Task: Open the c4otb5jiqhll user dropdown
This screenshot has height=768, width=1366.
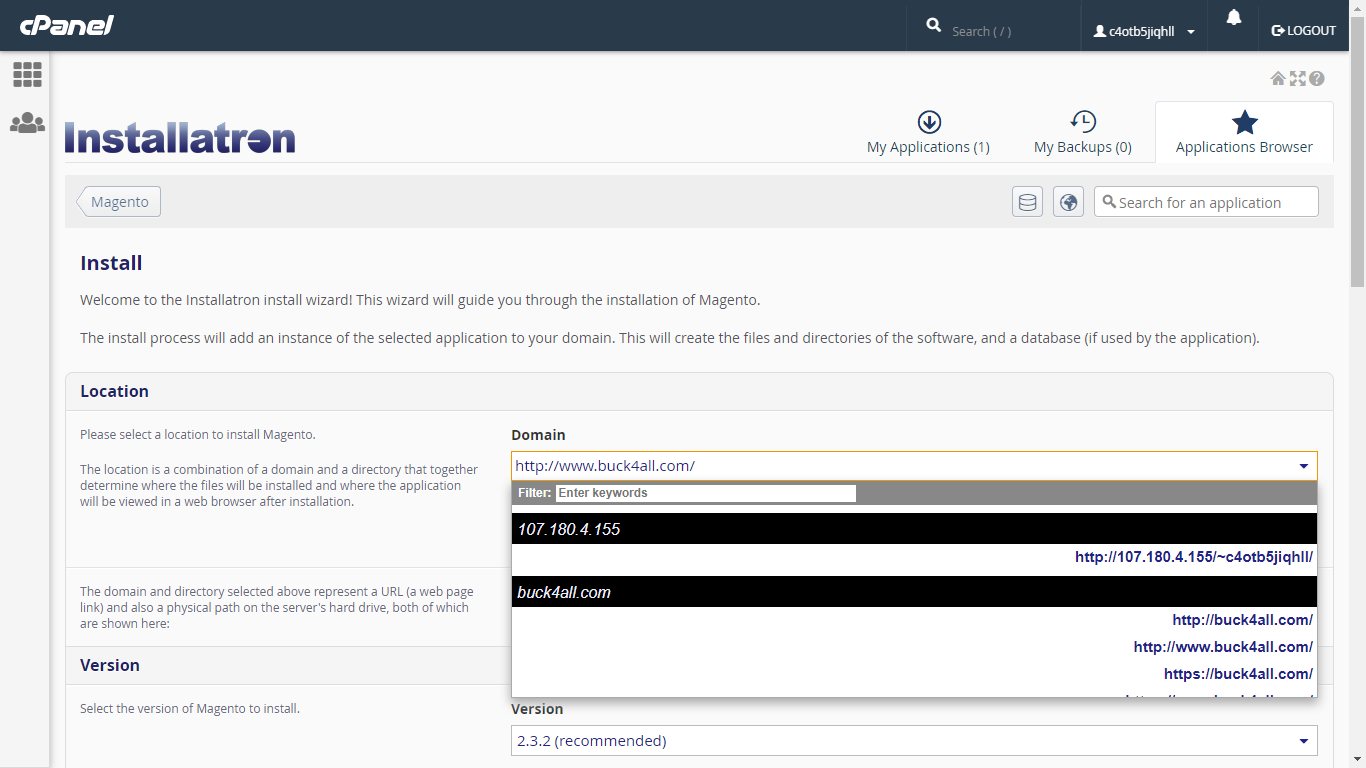Action: pyautogui.click(x=1144, y=31)
